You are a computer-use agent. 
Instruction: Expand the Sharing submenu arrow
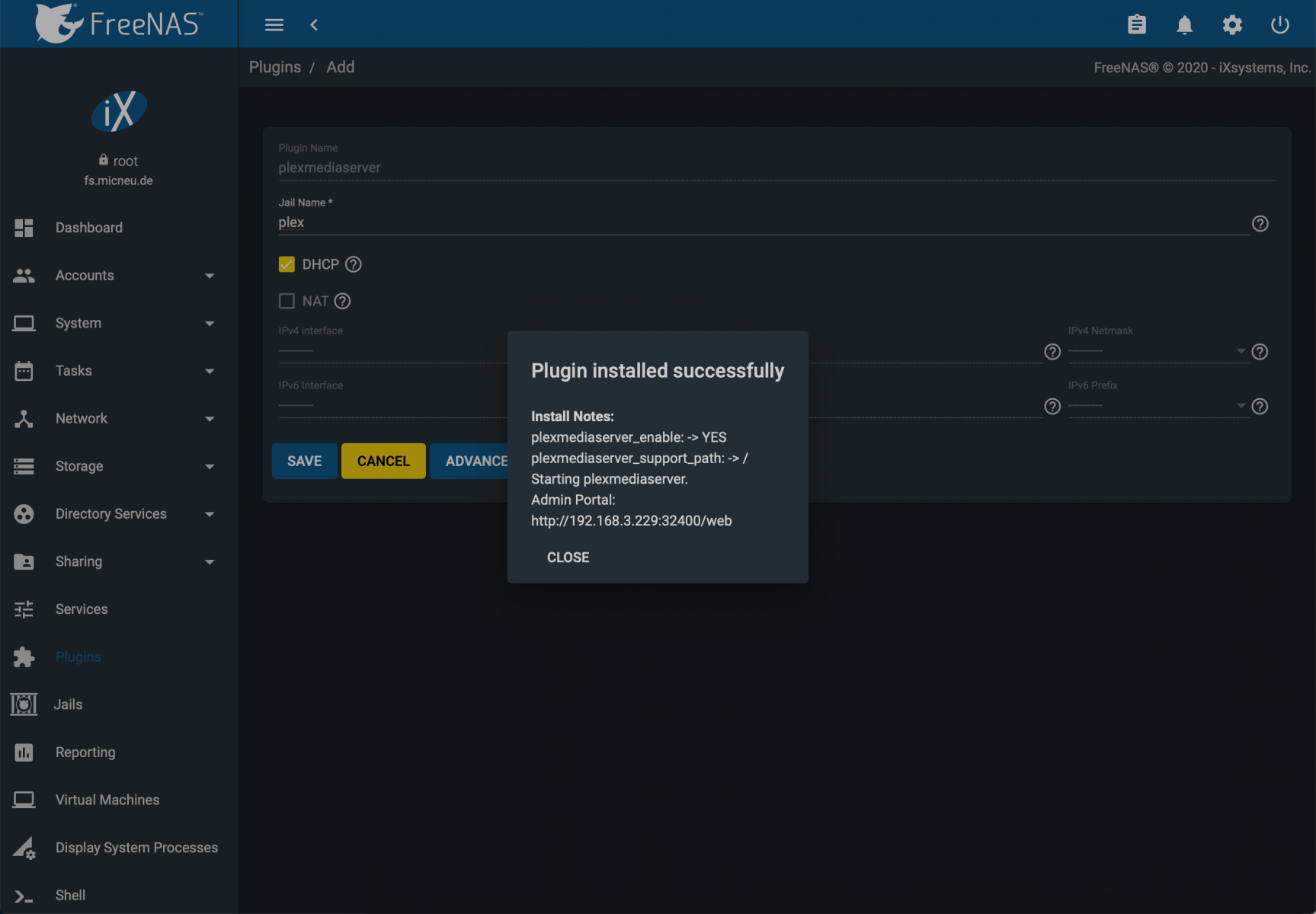point(210,562)
